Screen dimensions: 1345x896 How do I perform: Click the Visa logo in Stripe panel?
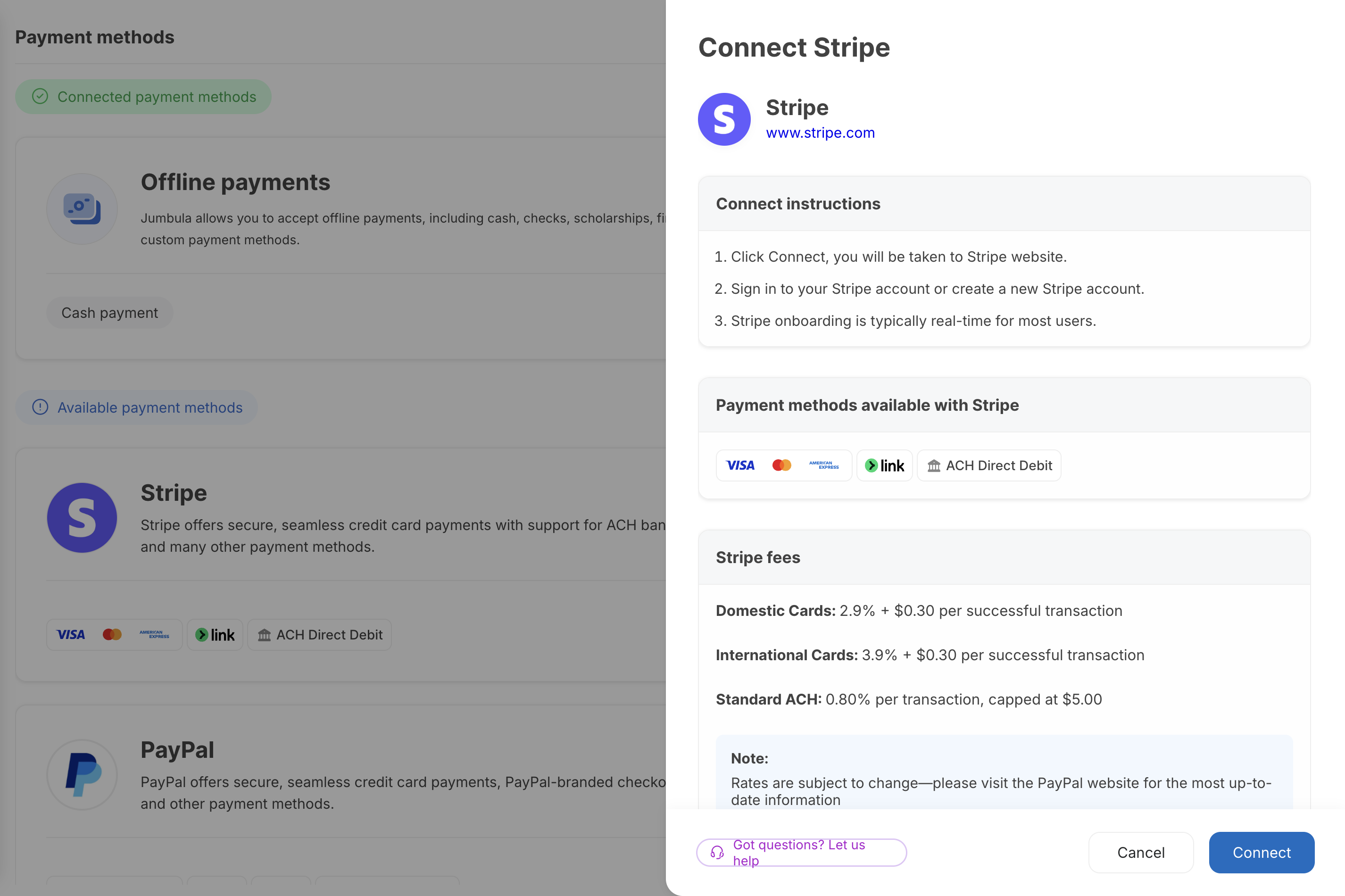coord(740,465)
